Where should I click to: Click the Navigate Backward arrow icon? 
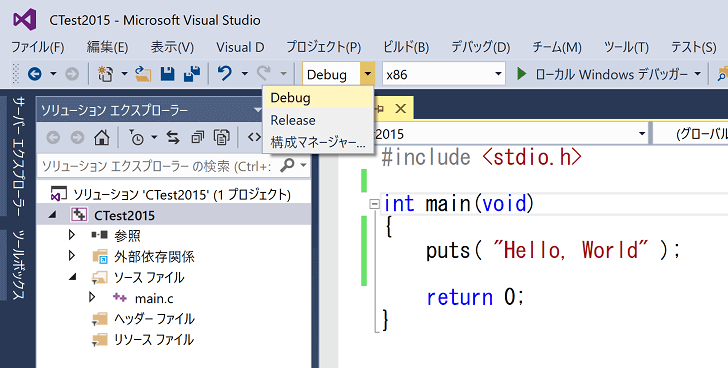click(35, 74)
